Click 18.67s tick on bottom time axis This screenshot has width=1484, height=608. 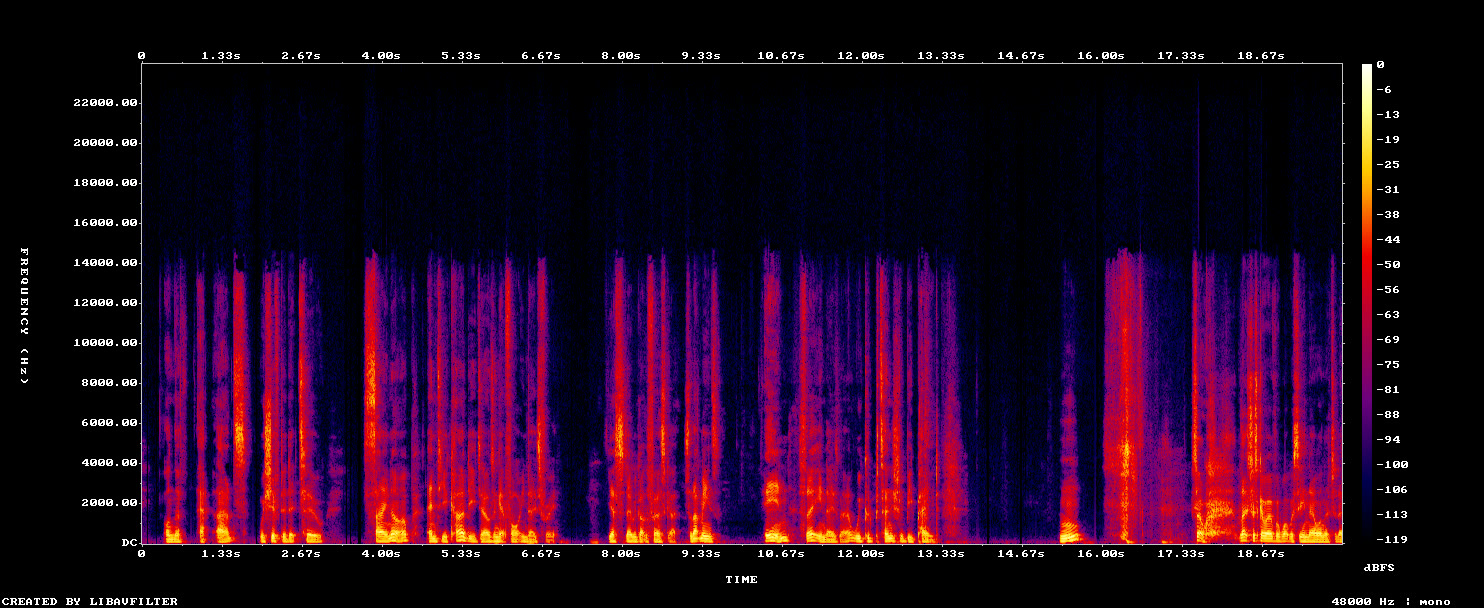pos(1261,553)
